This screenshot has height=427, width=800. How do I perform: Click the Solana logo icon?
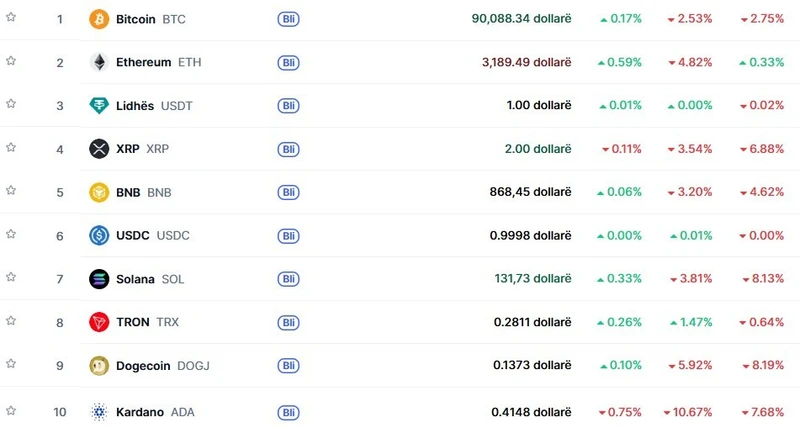(99, 279)
